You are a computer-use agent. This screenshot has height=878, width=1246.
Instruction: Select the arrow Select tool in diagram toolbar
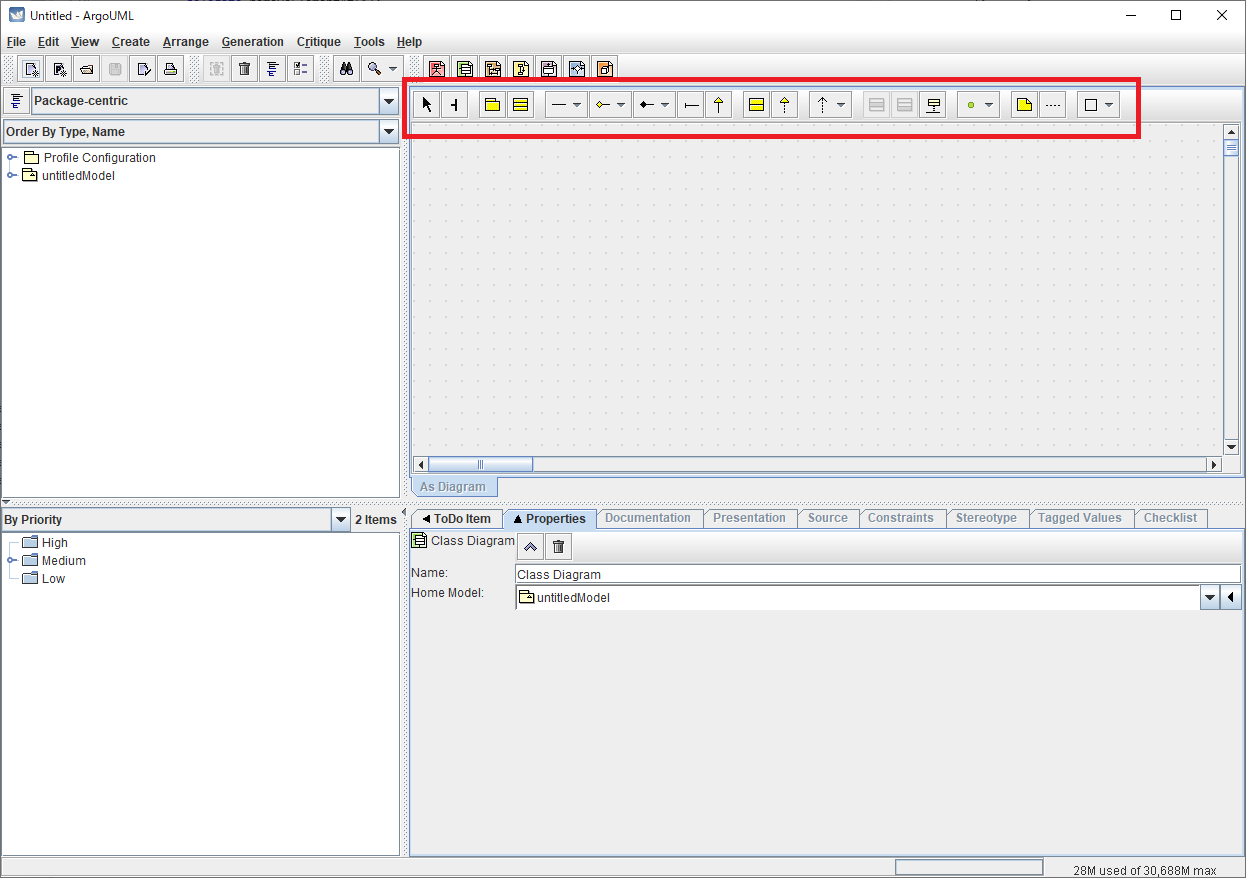(x=427, y=105)
